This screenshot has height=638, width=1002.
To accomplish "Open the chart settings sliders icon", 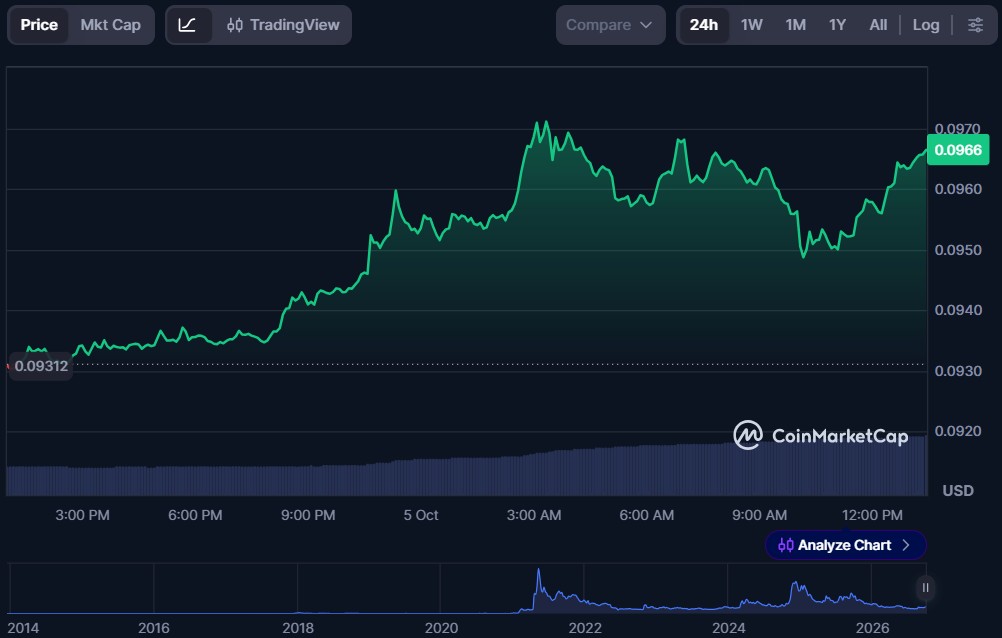I will pyautogui.click(x=975, y=25).
